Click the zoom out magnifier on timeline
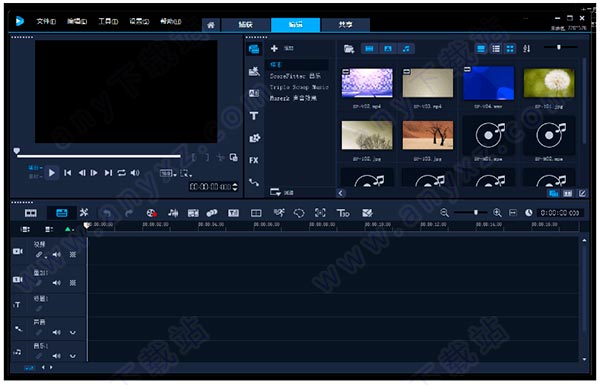 pyautogui.click(x=444, y=213)
